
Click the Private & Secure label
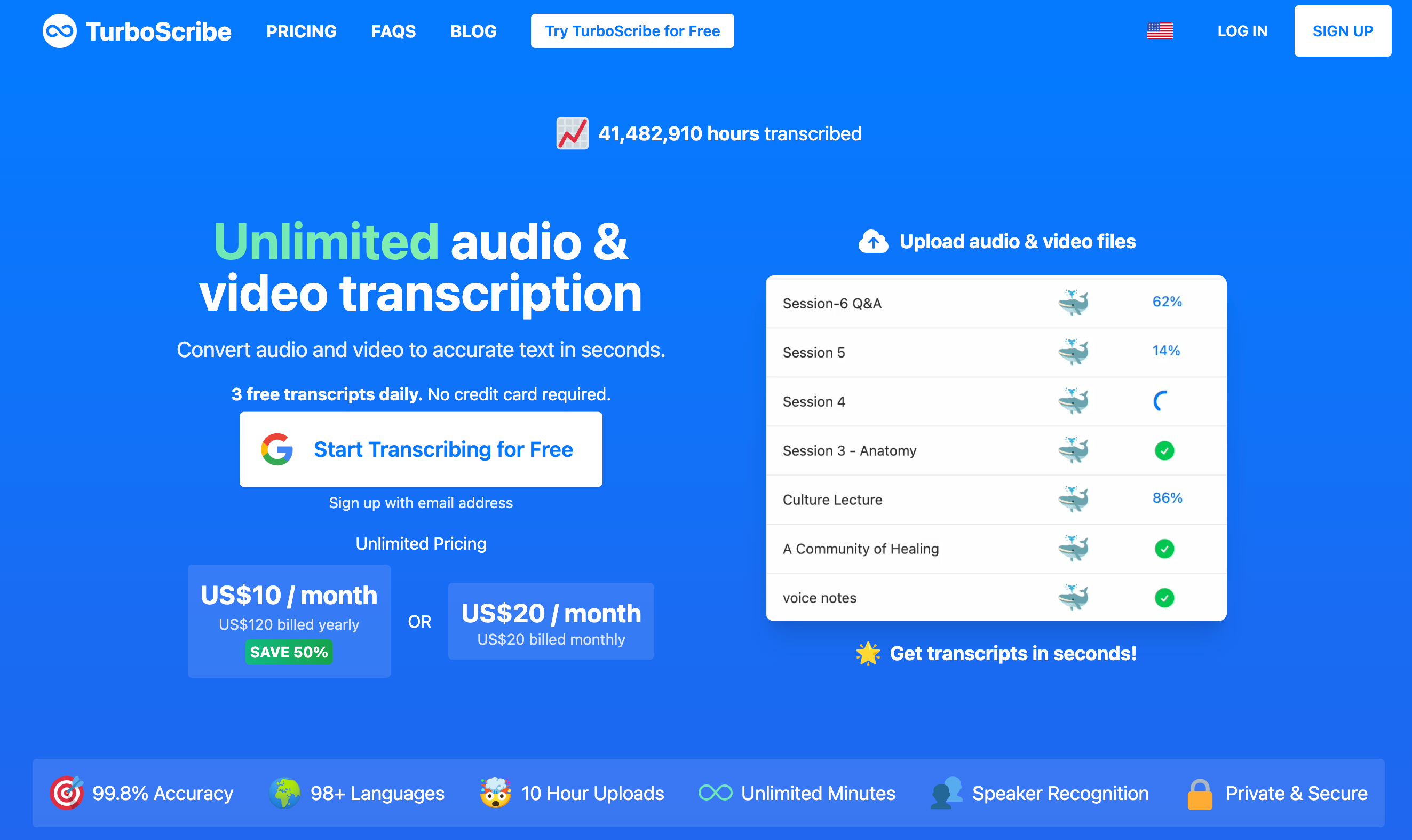1296,794
